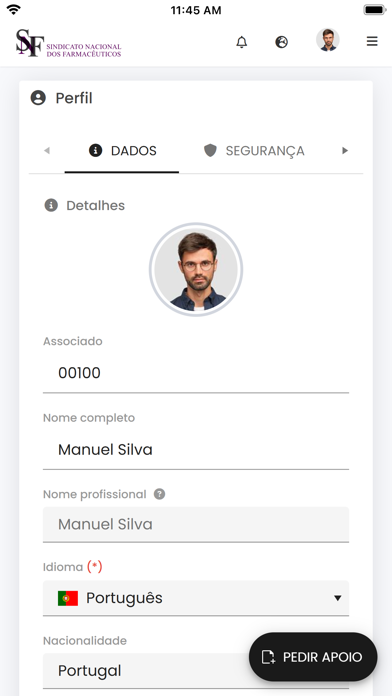The height and width of the screenshot is (696, 392).
Task: Click the PEDIR APOIO button
Action: point(313,657)
